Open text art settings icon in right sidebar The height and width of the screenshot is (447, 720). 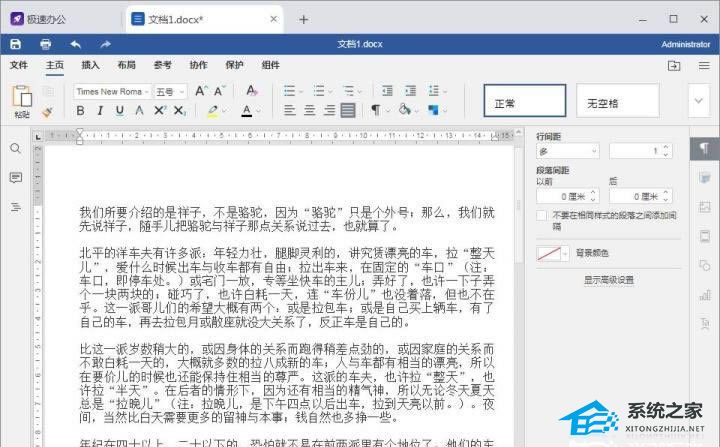pos(705,323)
